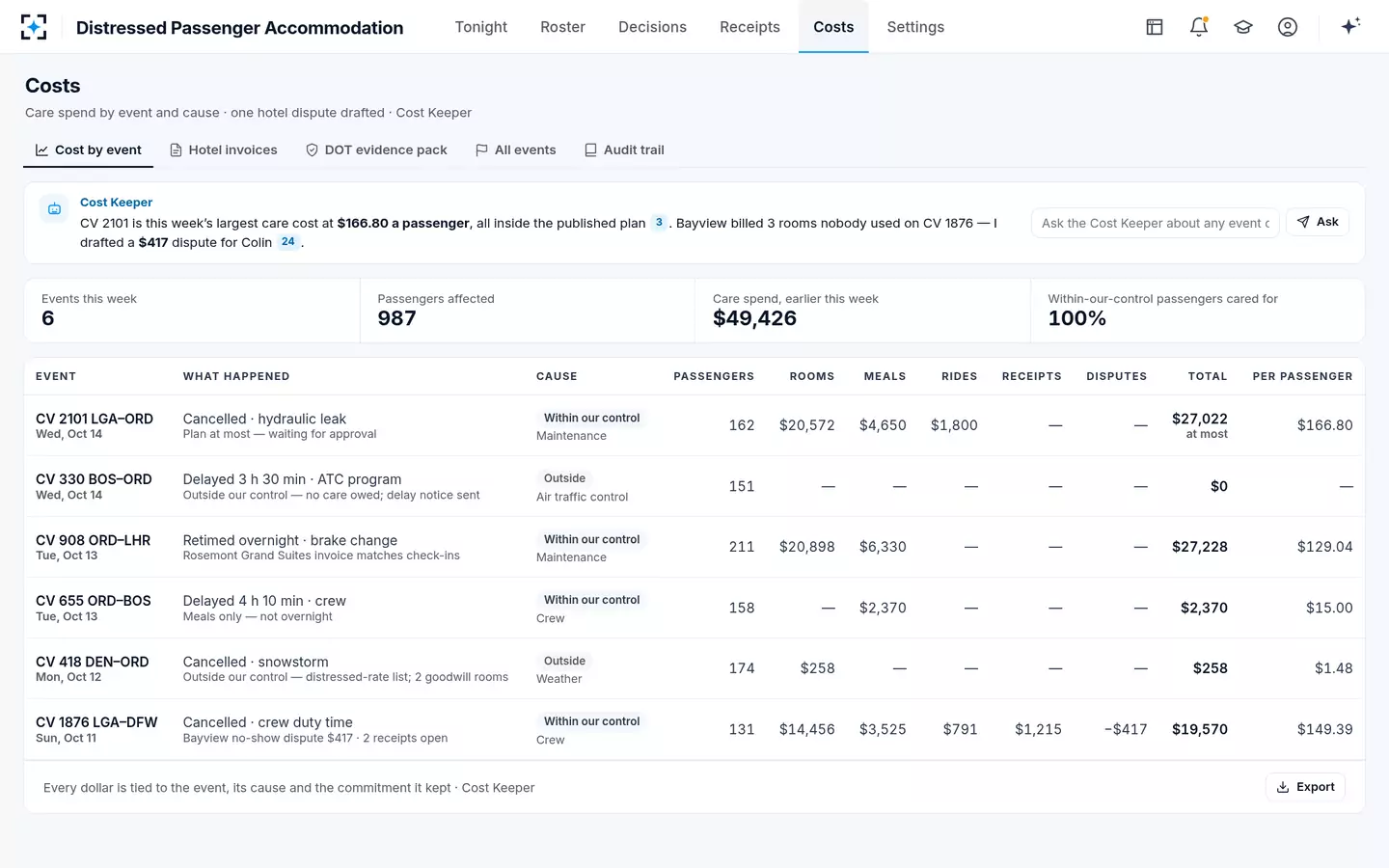The width and height of the screenshot is (1389, 868).
Task: Click the 100% within-our-control card
Action: click(x=1197, y=311)
